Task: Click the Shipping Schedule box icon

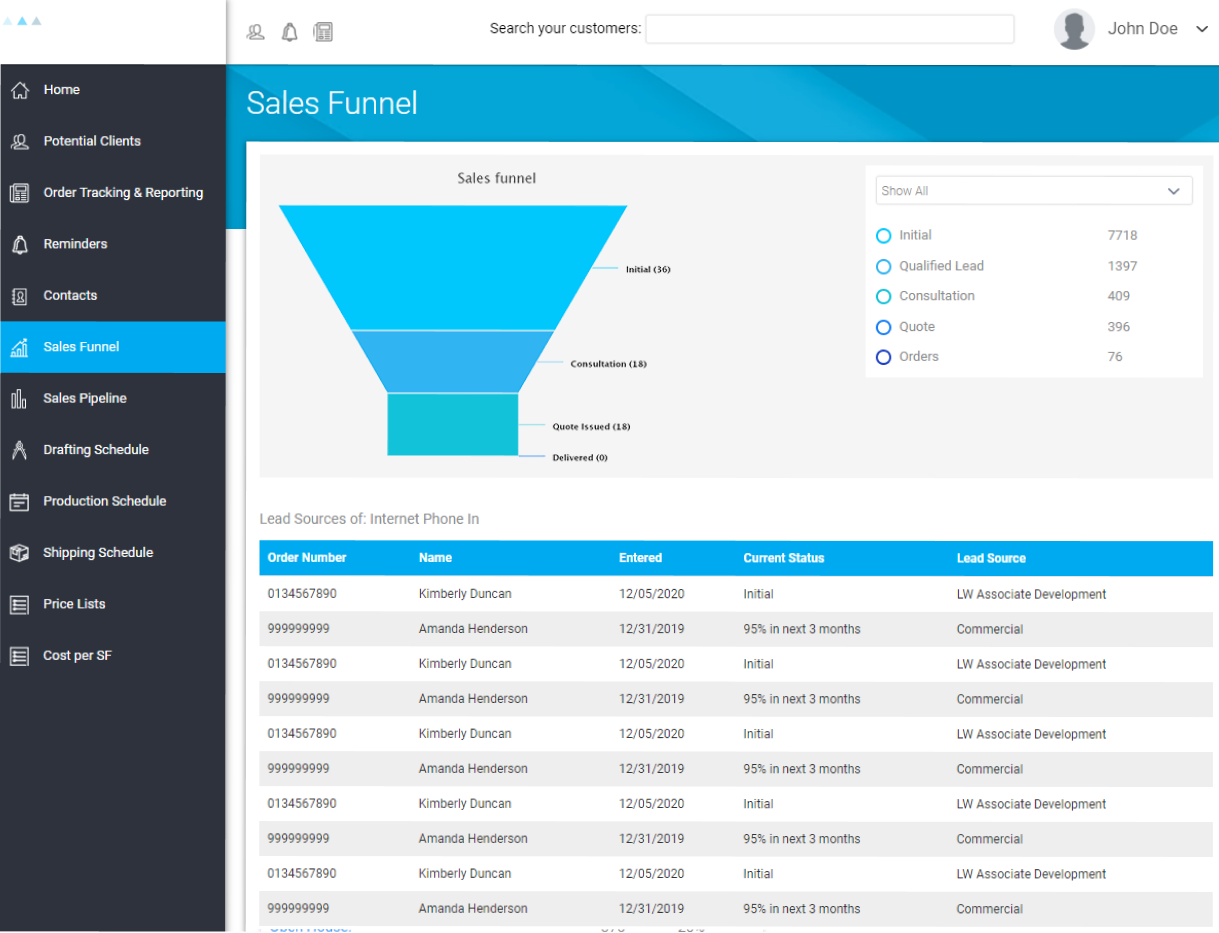Action: click(21, 552)
